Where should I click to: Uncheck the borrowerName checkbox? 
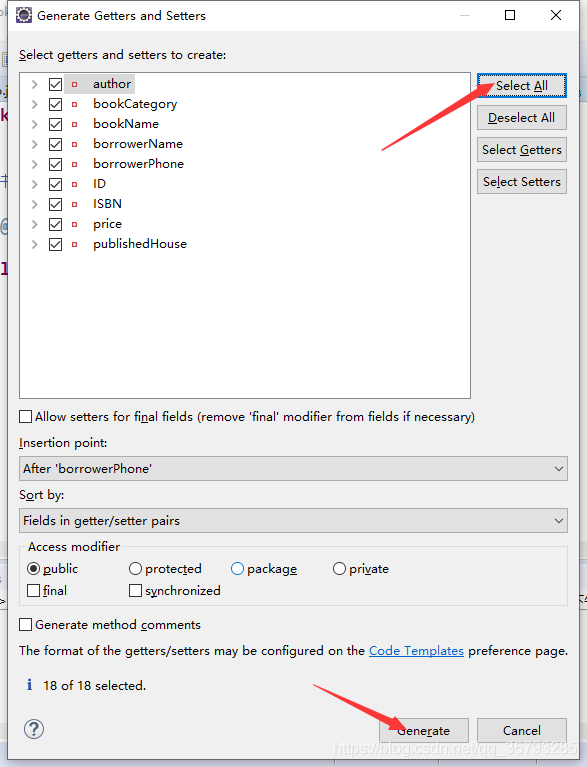[55, 144]
